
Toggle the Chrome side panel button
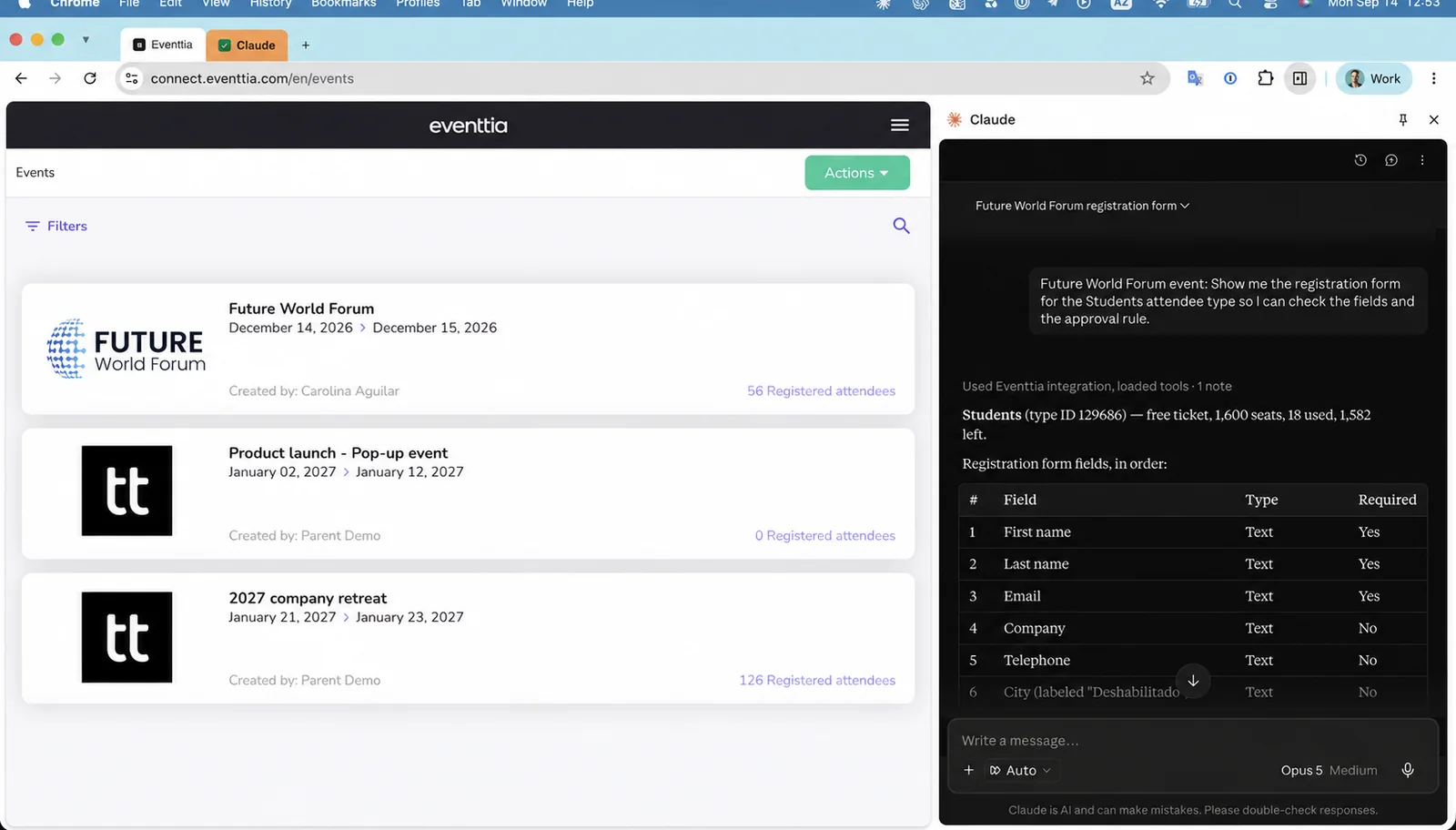(x=1300, y=78)
